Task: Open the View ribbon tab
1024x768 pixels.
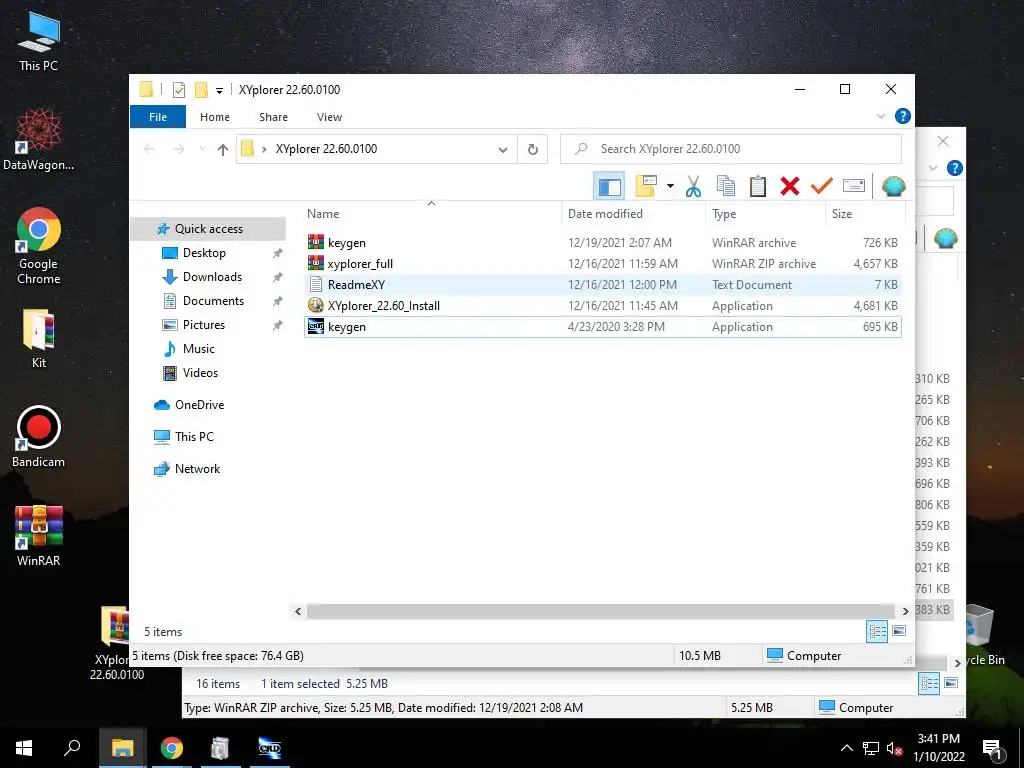Action: 329,117
